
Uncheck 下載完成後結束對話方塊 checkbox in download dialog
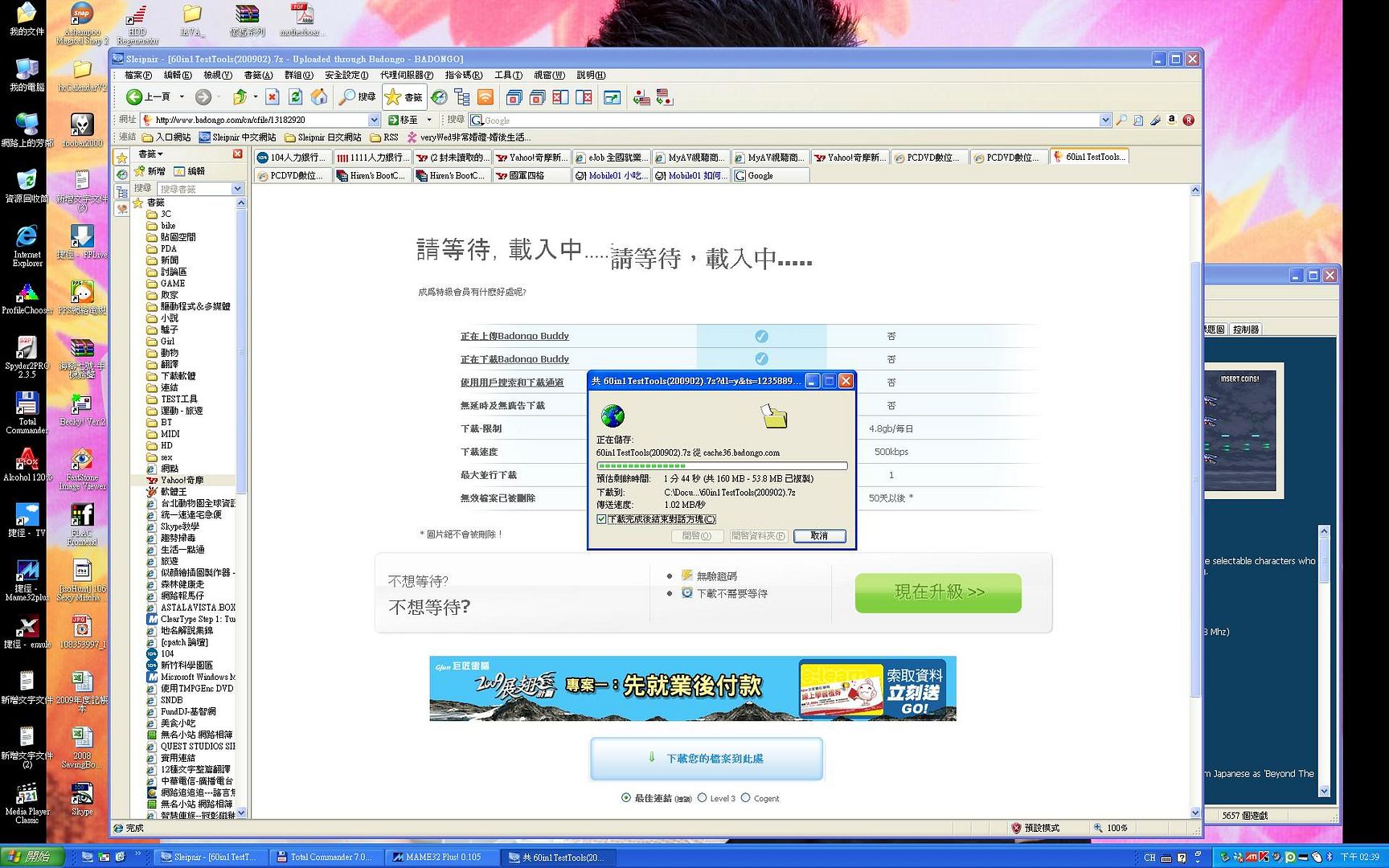[x=601, y=519]
